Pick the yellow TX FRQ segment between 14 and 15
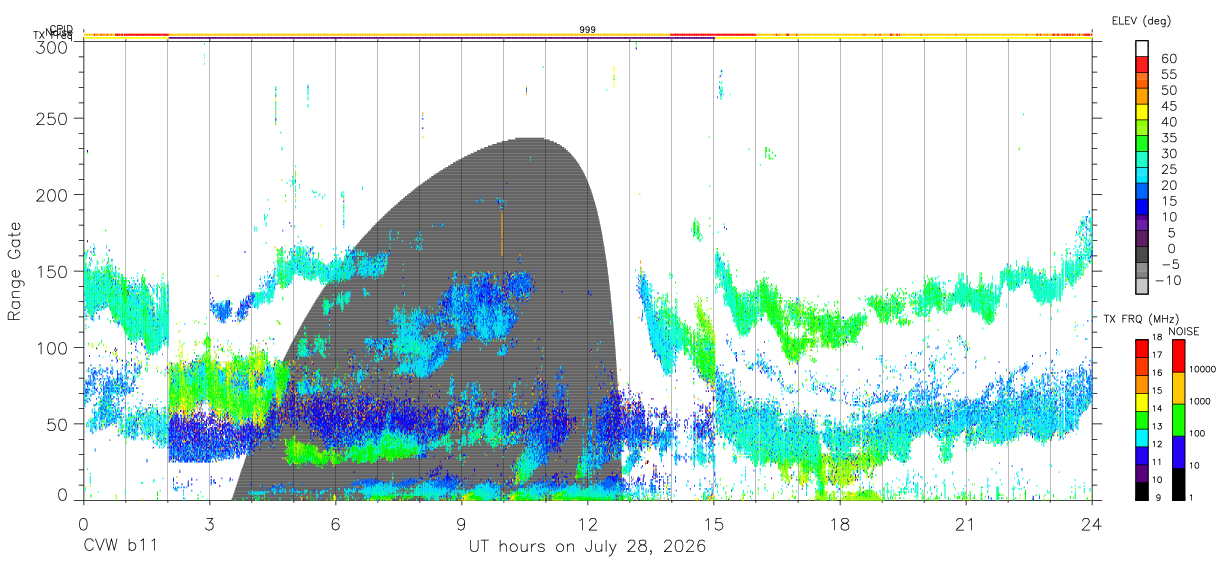The width and height of the screenshot is (1228, 567). pyautogui.click(x=1142, y=401)
